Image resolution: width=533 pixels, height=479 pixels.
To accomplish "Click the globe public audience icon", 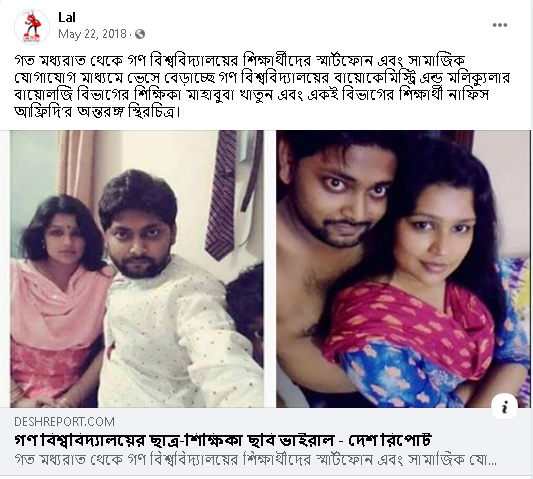I will [140, 34].
